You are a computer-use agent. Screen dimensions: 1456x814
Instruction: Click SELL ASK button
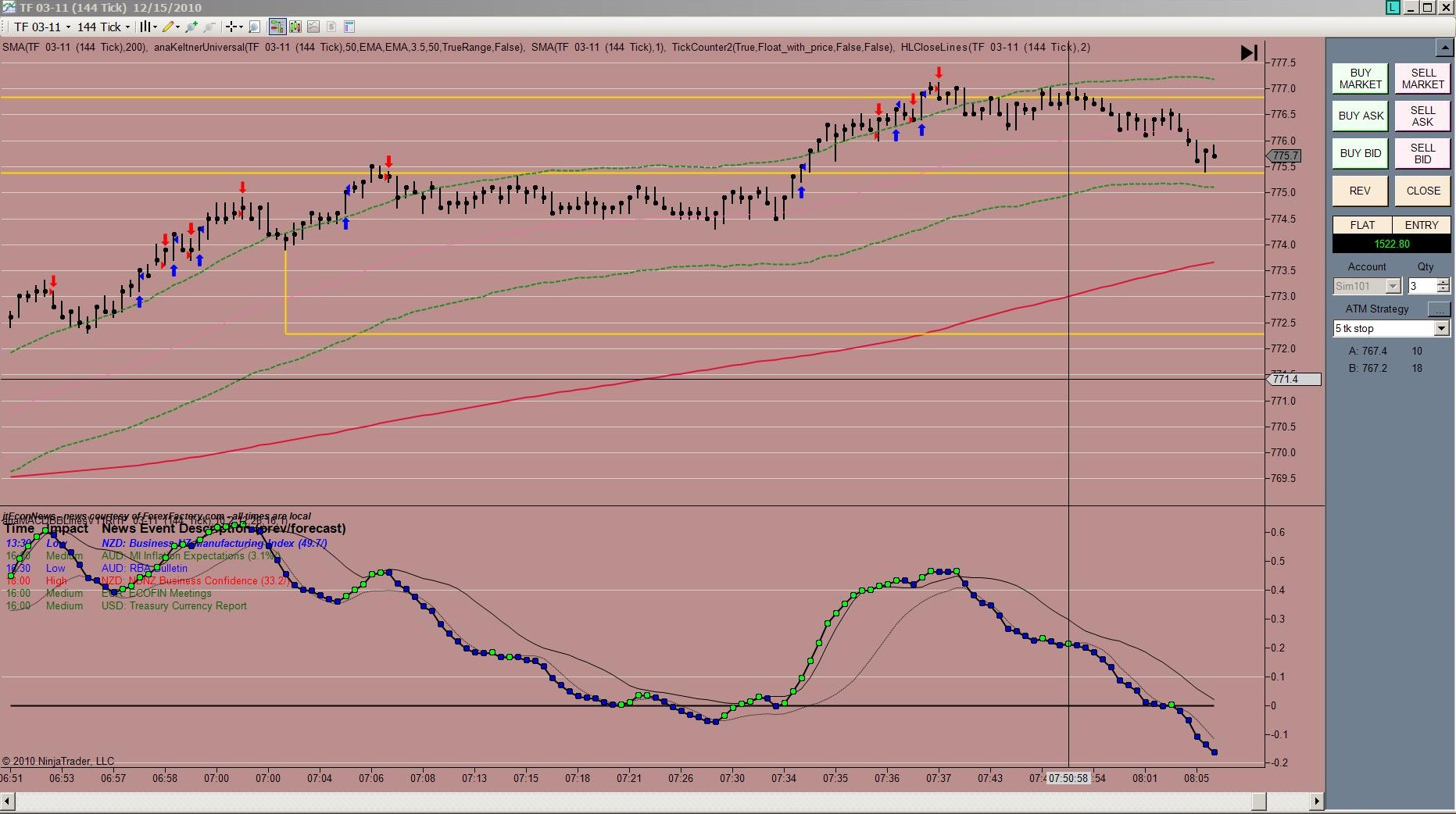[x=1422, y=116]
